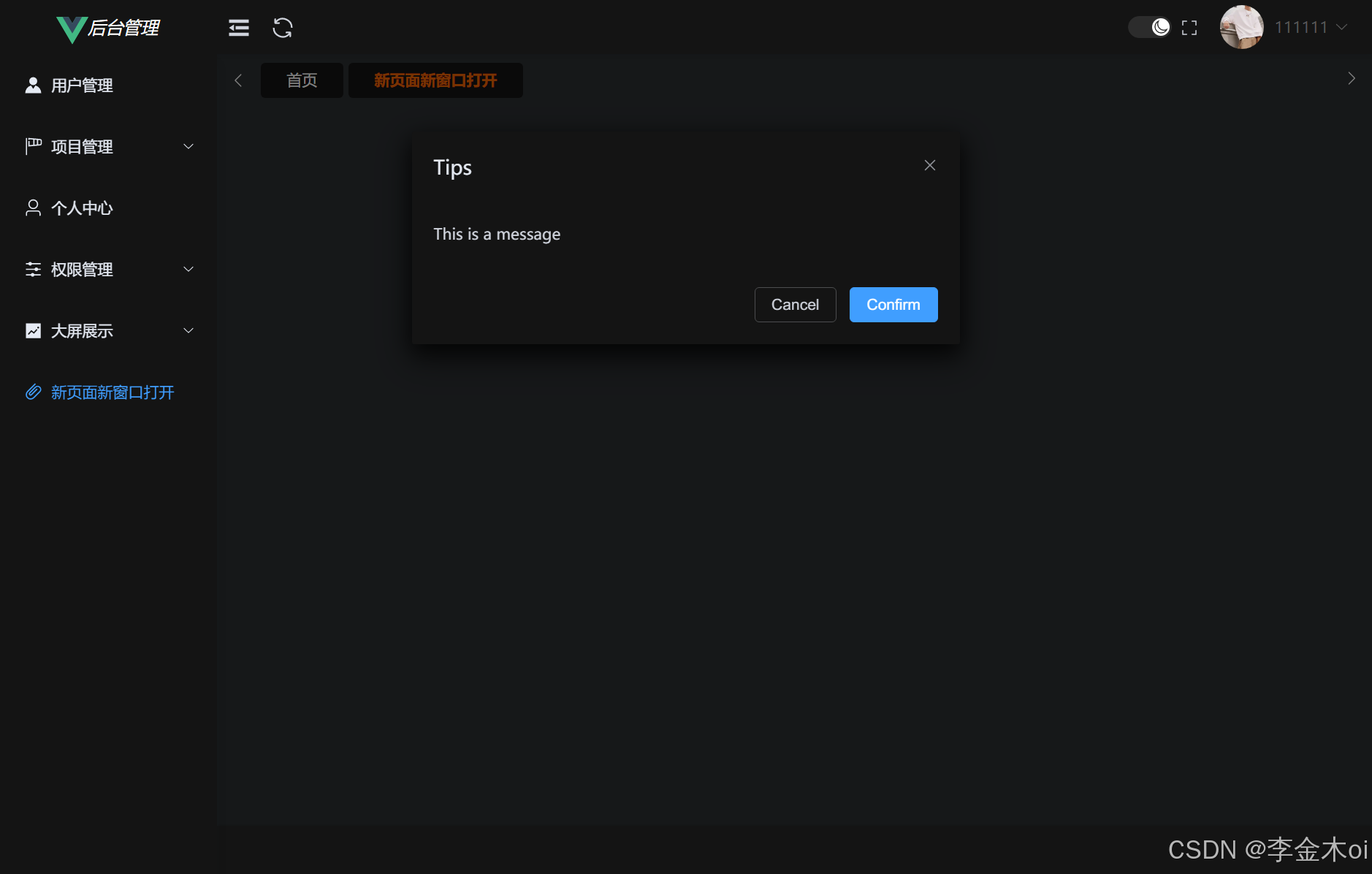Viewport: 1372px width, 874px height.
Task: Click the 个人中心 person icon
Action: 33,208
